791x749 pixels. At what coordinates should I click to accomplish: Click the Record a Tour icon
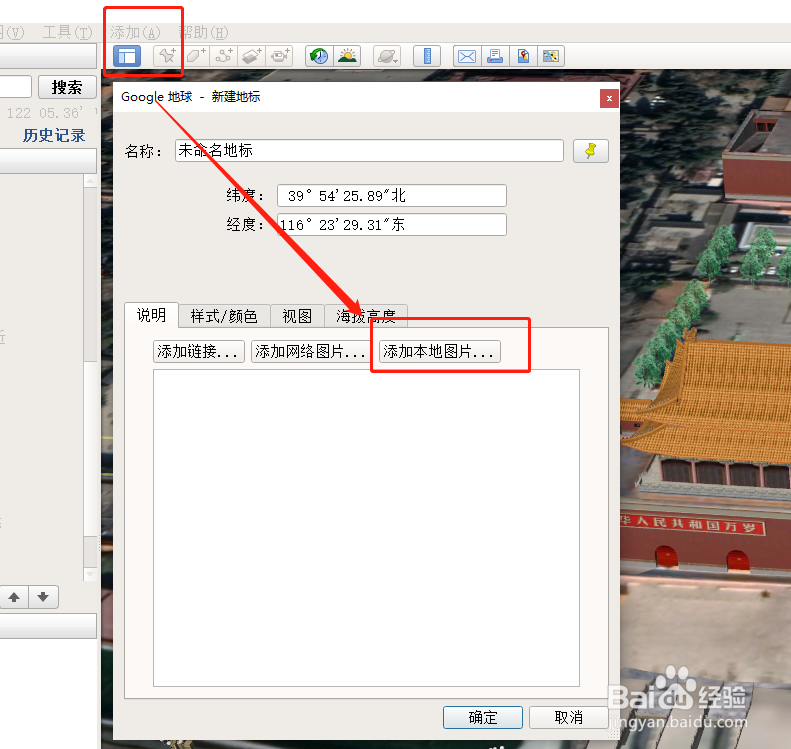coord(279,56)
